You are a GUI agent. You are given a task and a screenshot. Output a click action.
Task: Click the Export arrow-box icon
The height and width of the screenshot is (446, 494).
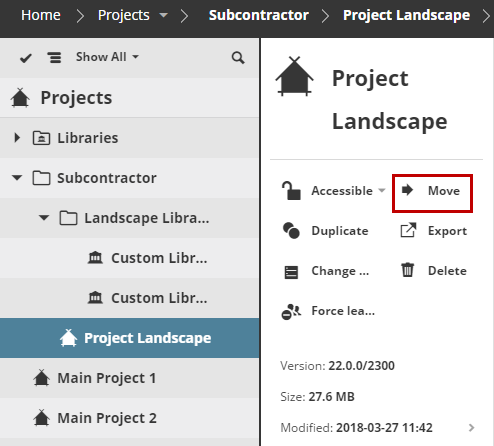click(408, 230)
